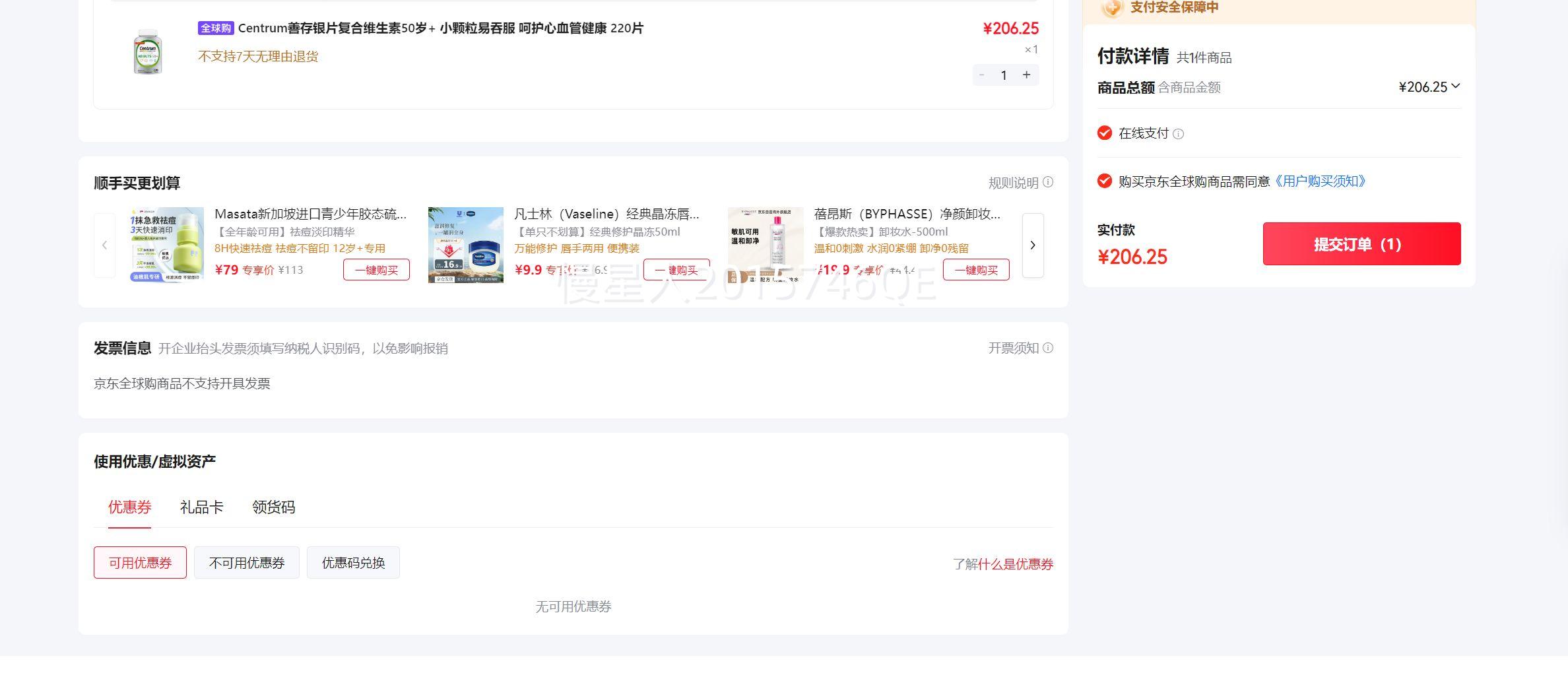Switch to the 领货码 tab
Image resolution: width=1568 pixels, height=673 pixels.
click(273, 507)
